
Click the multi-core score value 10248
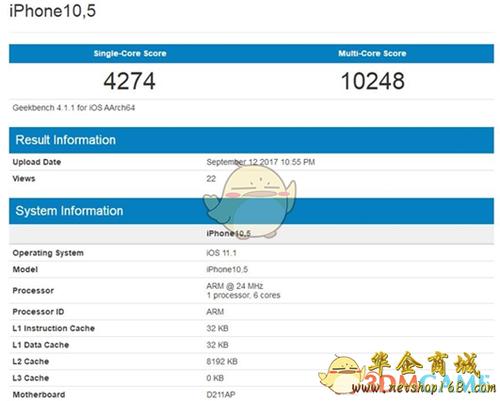click(373, 81)
